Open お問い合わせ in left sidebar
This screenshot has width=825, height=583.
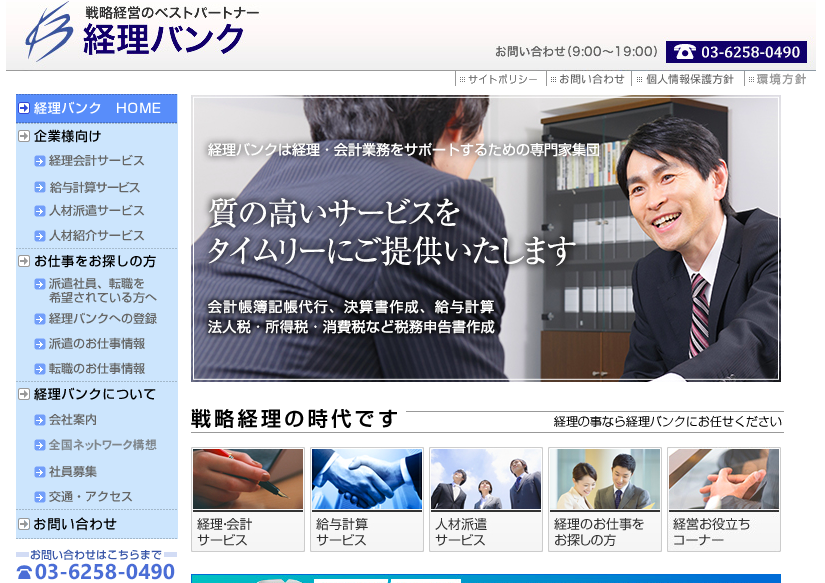(75, 524)
